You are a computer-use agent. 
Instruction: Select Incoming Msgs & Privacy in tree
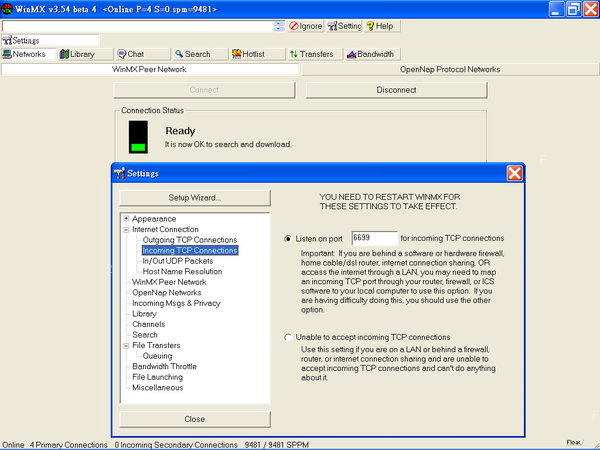176,303
